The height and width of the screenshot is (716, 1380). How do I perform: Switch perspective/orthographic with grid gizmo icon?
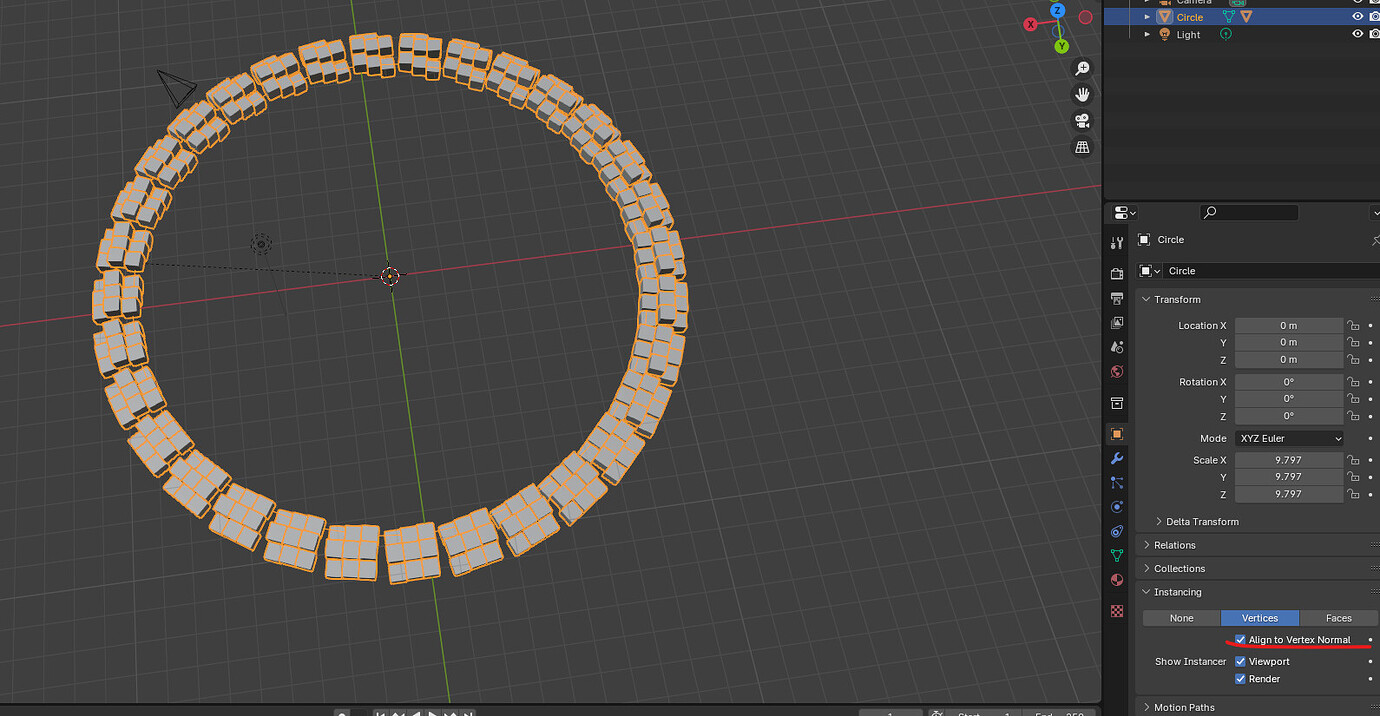(x=1082, y=147)
